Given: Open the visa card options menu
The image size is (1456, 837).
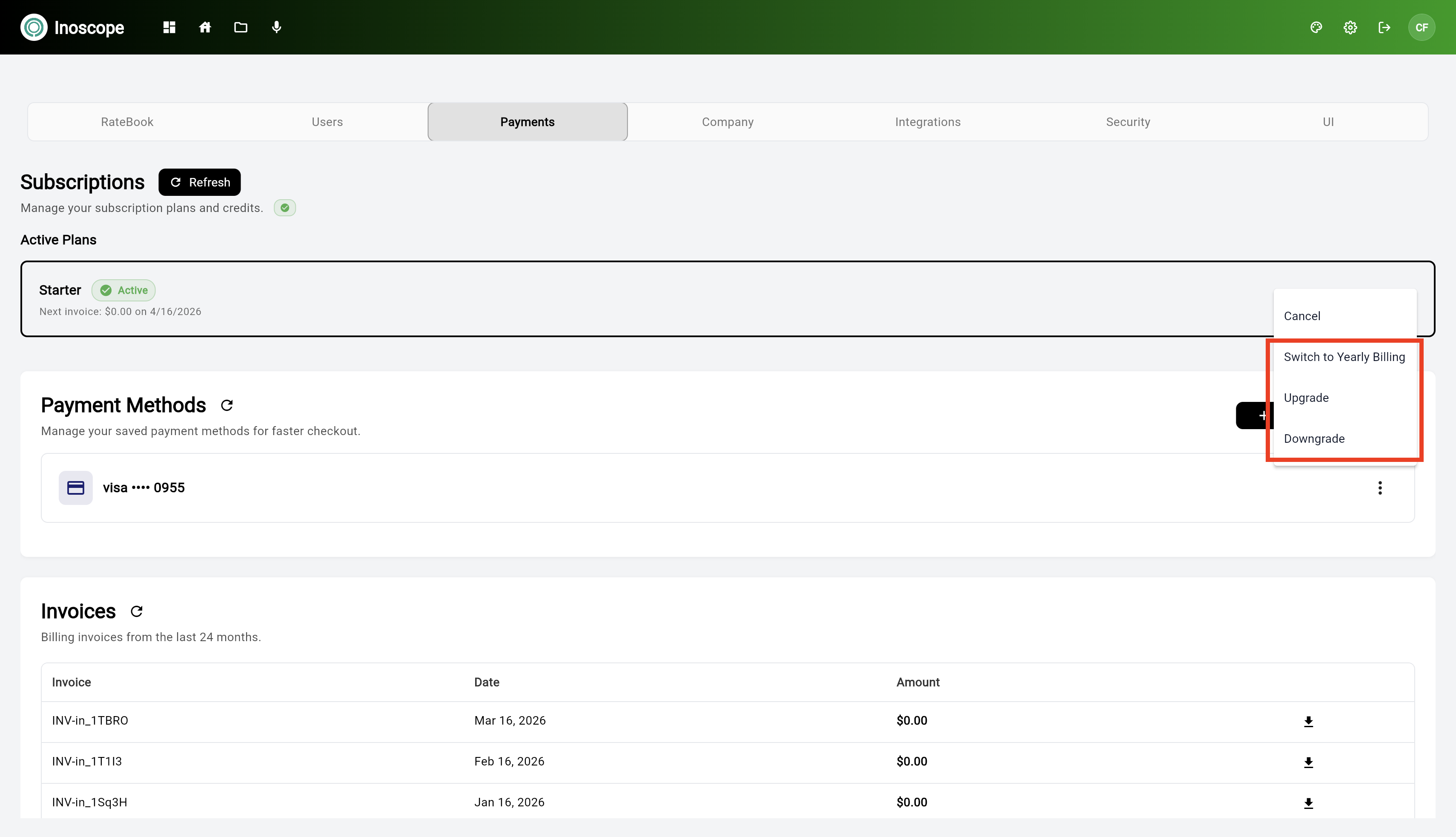Looking at the screenshot, I should (1380, 487).
